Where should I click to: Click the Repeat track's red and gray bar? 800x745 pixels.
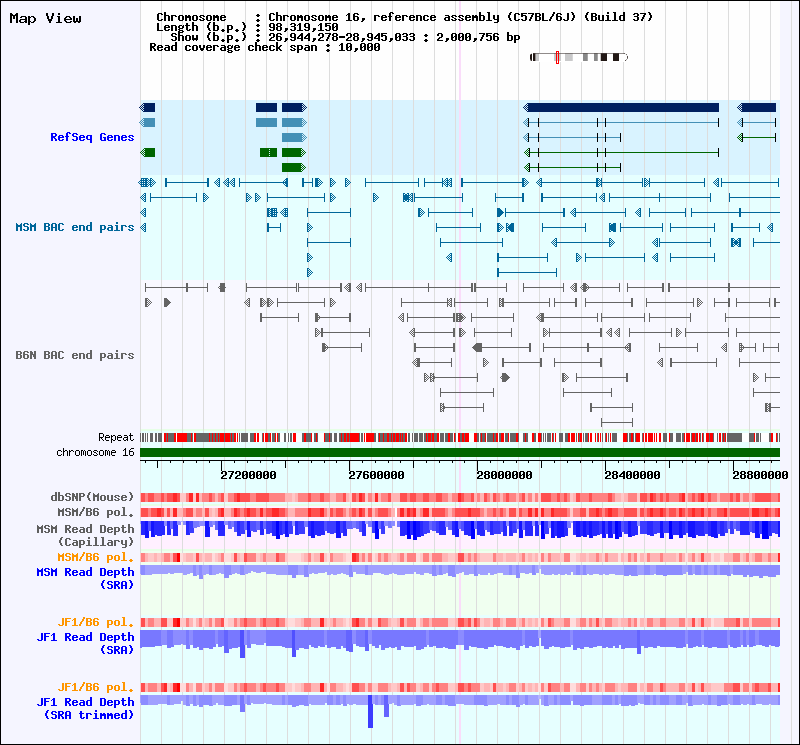pos(460,437)
